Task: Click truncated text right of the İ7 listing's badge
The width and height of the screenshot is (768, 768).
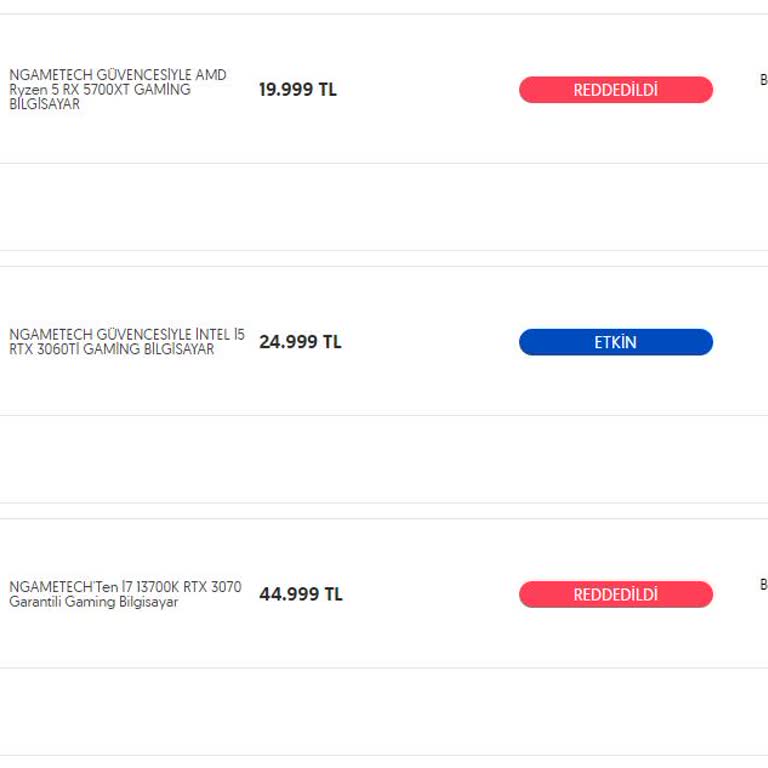Action: pyautogui.click(x=763, y=584)
